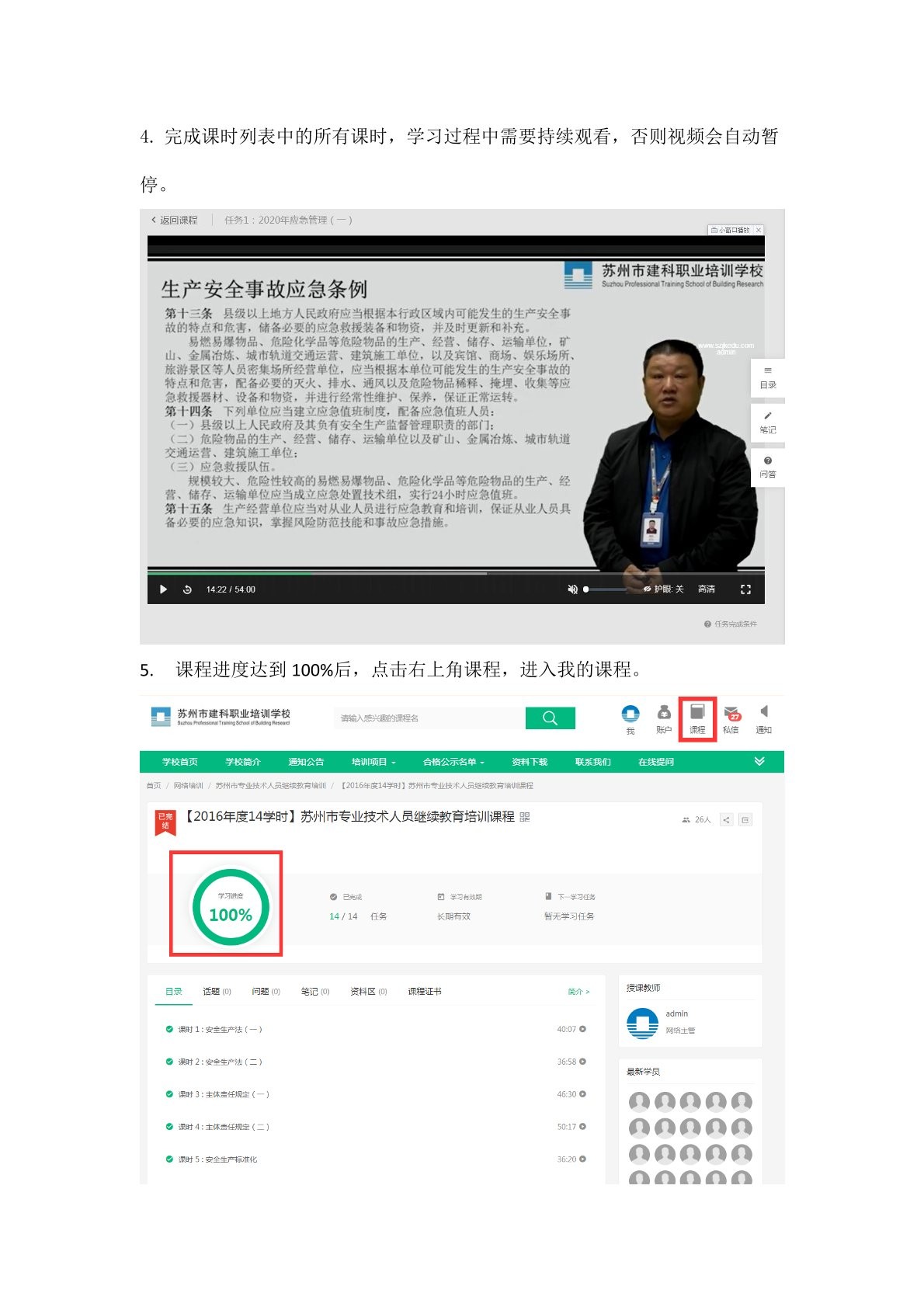Screen dimensions: 924x1307
Task: Click play icon beside 50:17
Action: click(583, 1127)
